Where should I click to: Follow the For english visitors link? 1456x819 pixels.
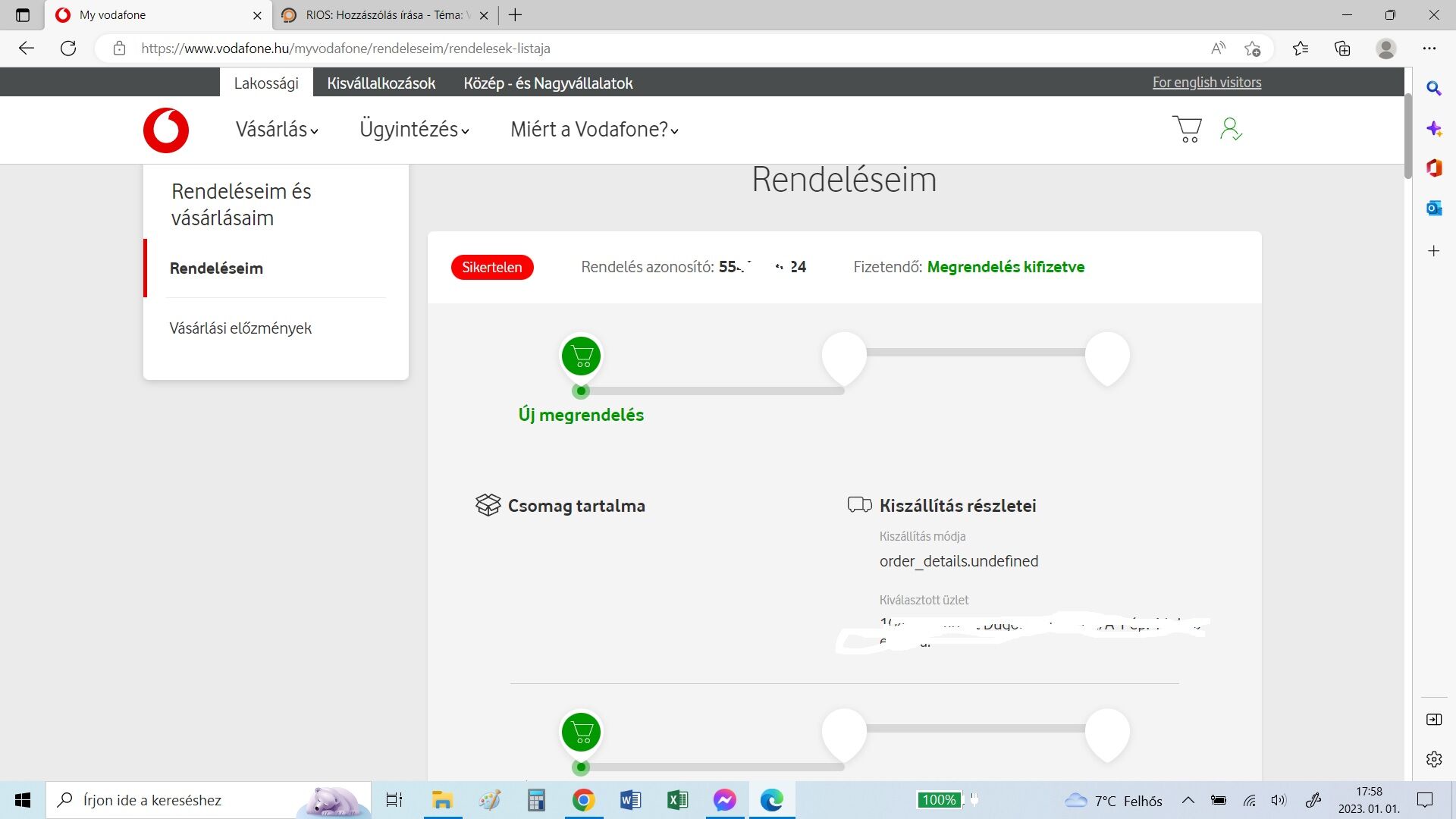coord(1207,83)
